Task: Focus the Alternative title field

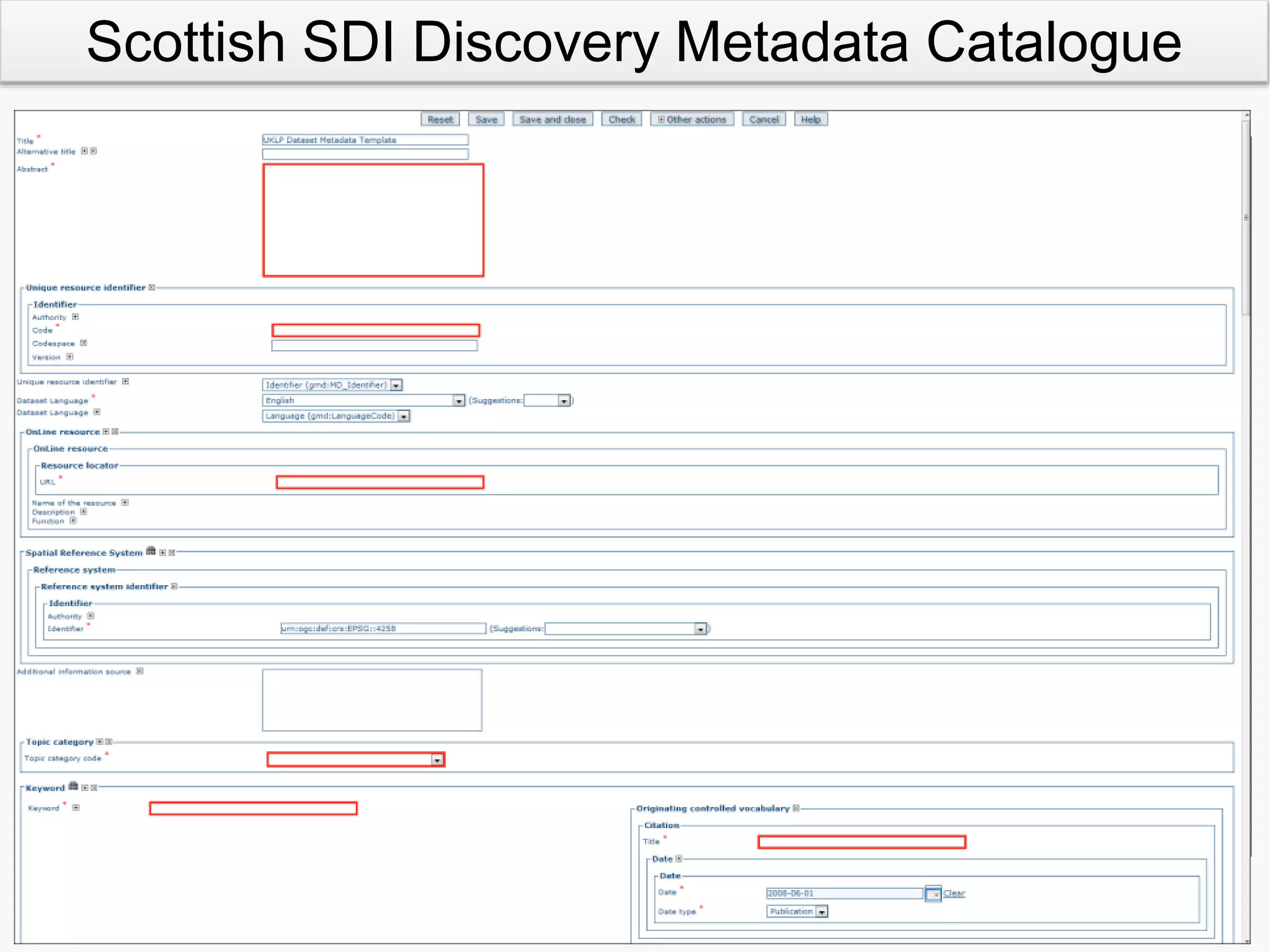Action: tap(365, 154)
